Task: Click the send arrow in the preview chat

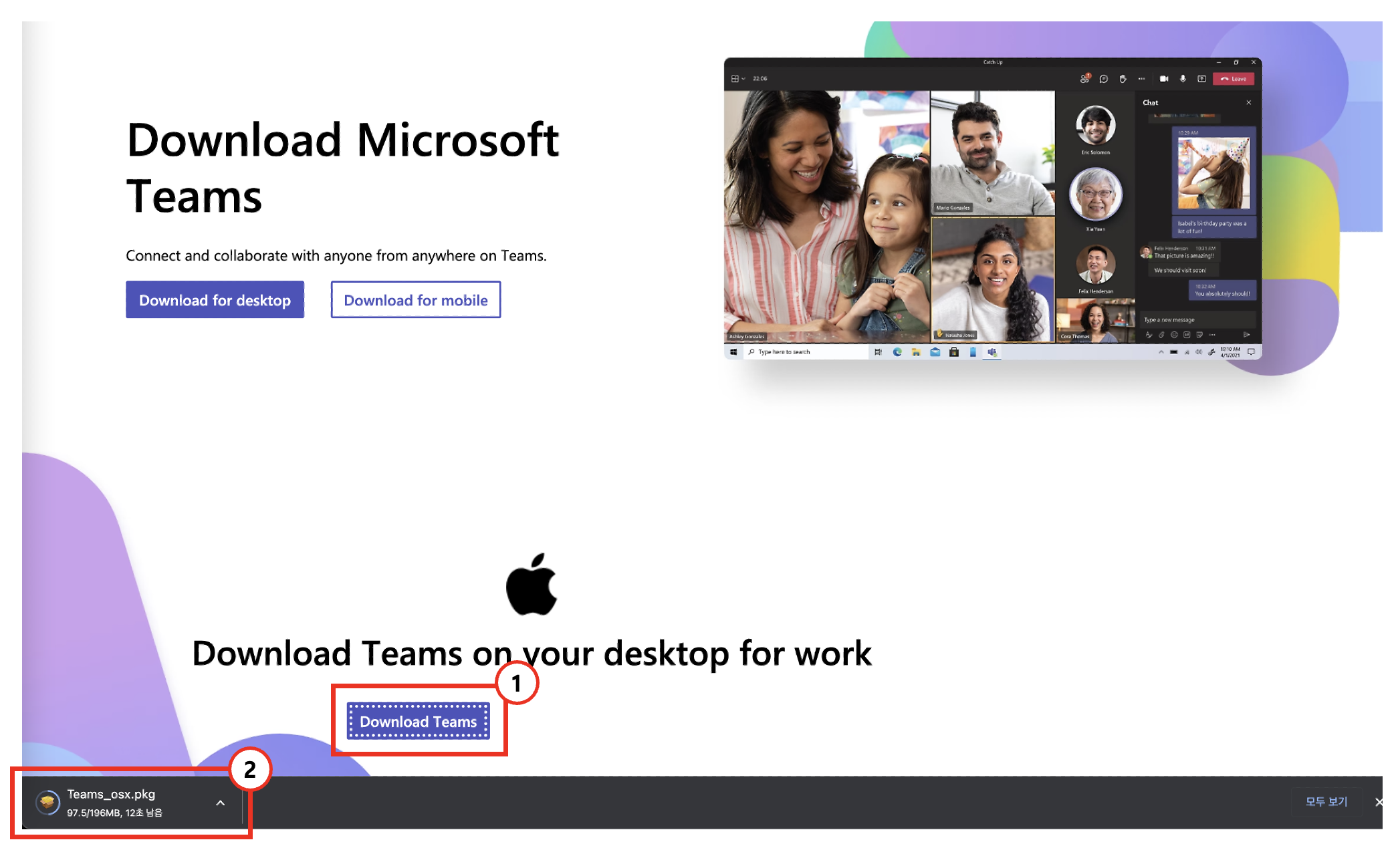Action: pyautogui.click(x=1246, y=335)
